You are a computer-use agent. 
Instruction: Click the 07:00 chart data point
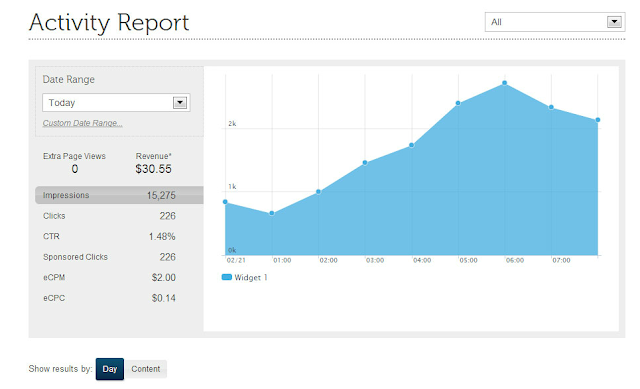pos(551,107)
